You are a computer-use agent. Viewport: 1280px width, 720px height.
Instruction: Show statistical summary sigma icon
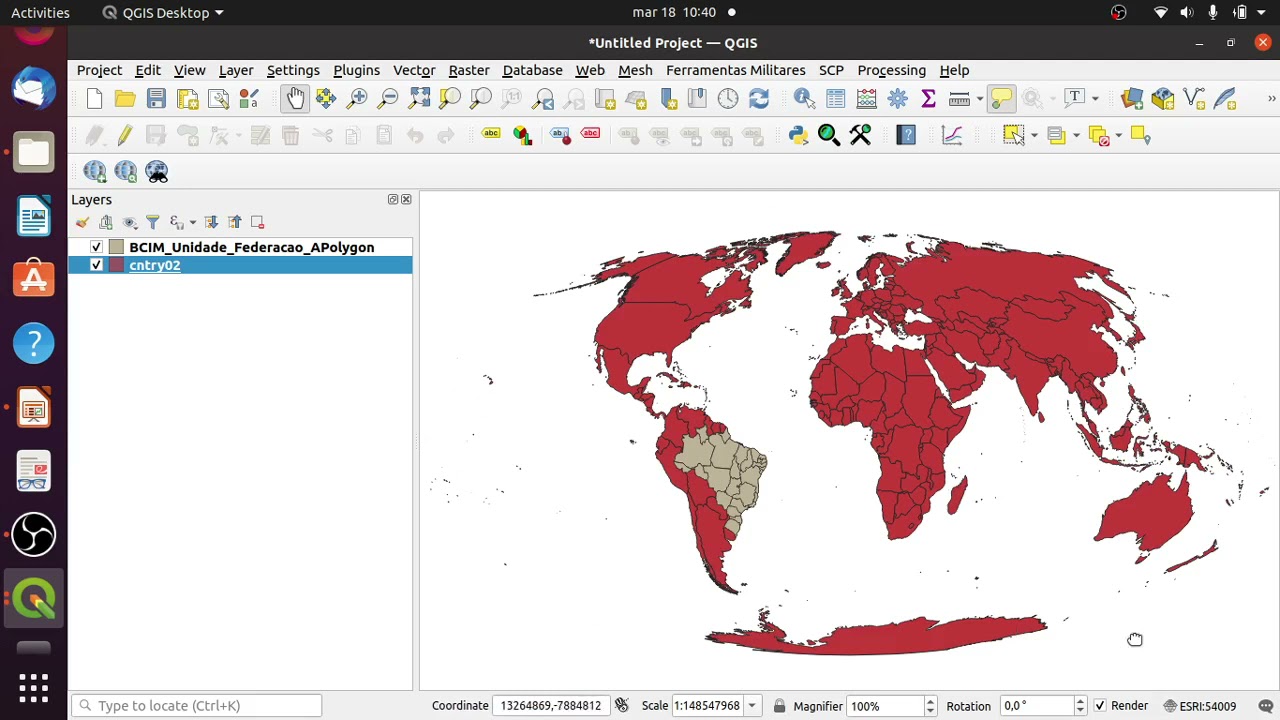(928, 99)
